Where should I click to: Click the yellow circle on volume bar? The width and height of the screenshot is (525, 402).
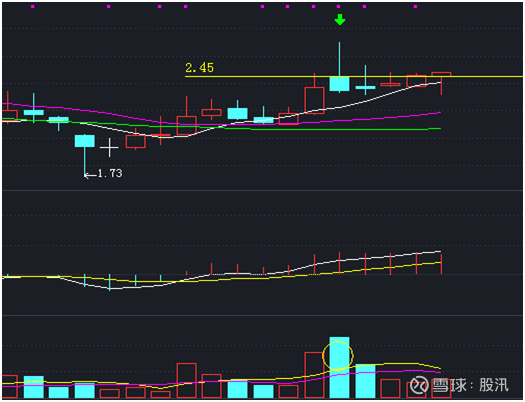(x=338, y=355)
